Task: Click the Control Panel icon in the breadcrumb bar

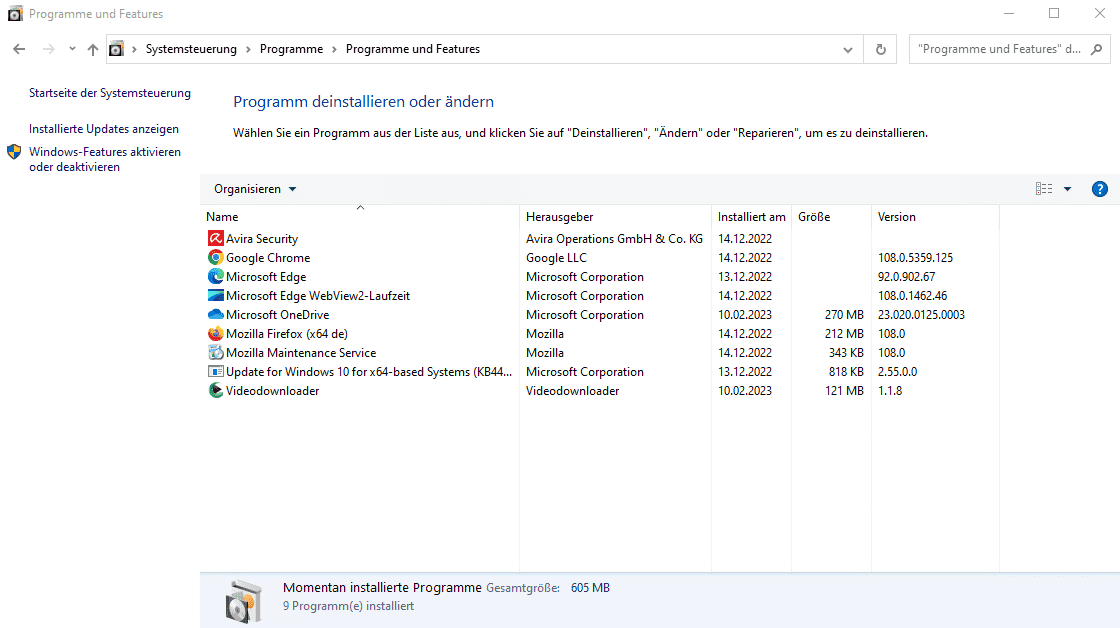Action: pos(117,48)
